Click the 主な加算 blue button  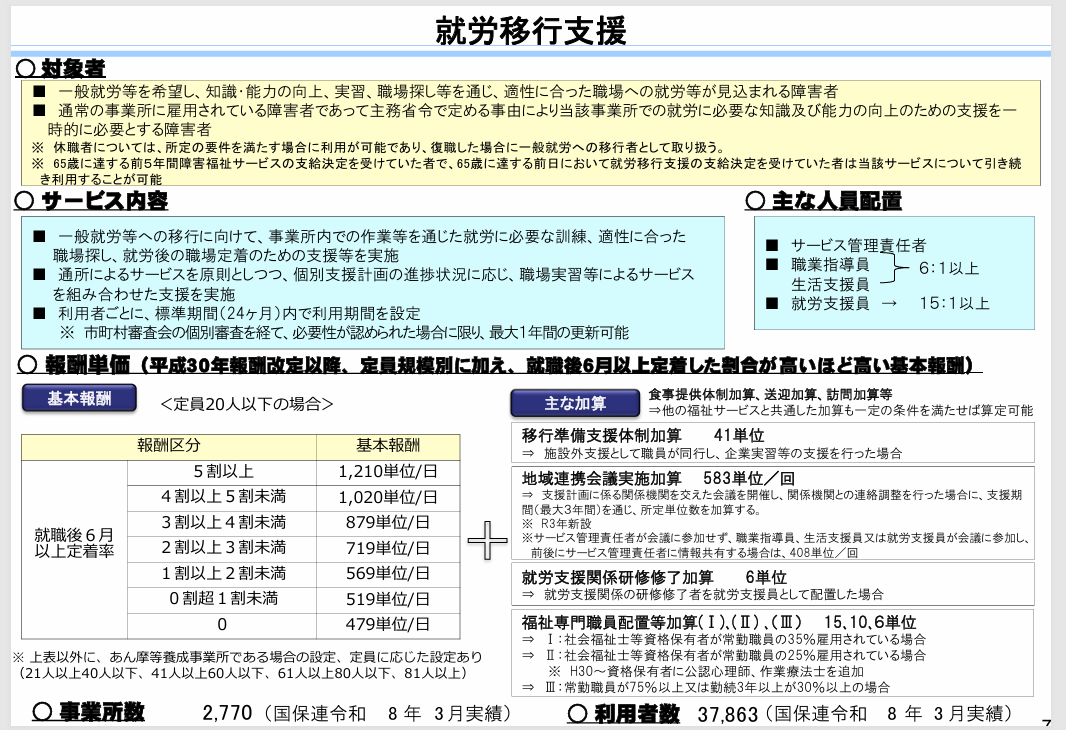coord(574,404)
